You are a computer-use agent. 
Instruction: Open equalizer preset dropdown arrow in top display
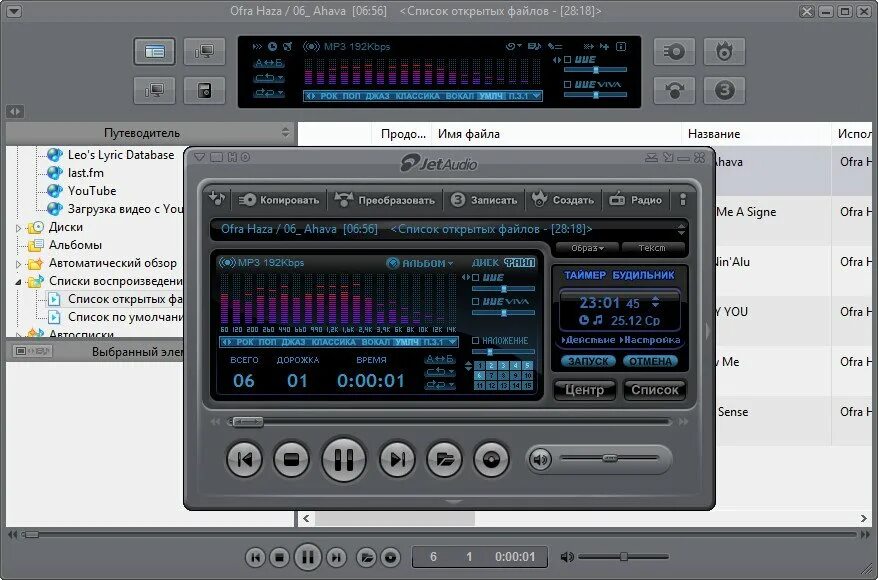[536, 96]
